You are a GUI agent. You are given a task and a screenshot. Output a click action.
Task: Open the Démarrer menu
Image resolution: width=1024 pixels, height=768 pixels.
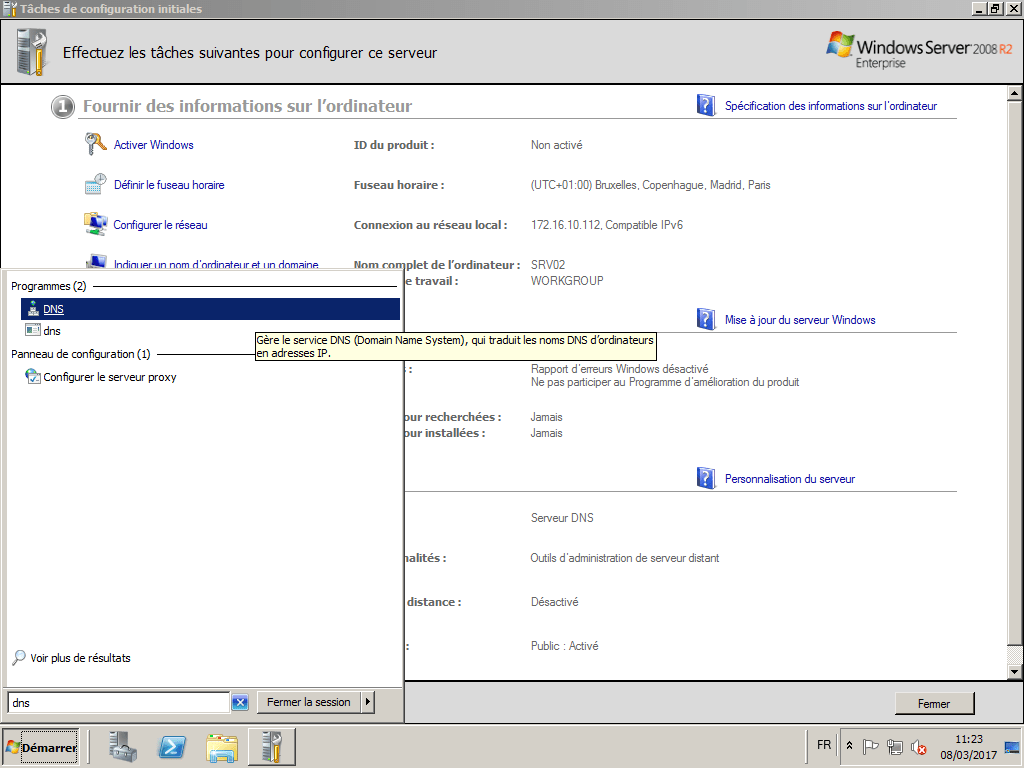(40, 746)
